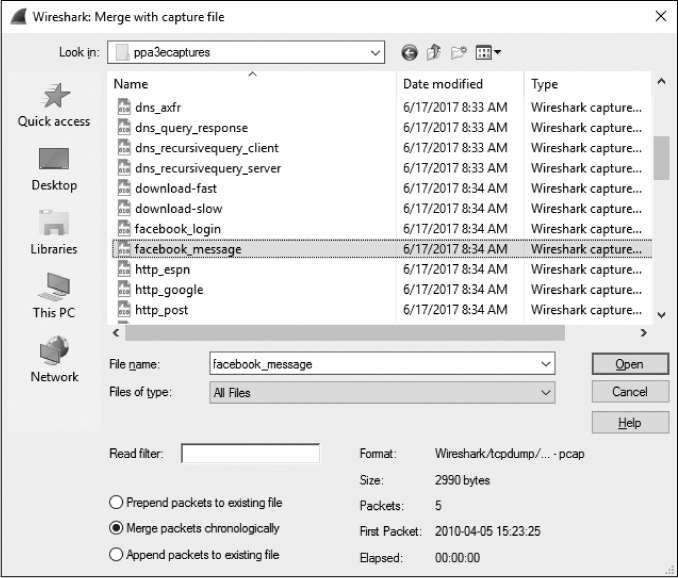Expand the Look in folder dropdown
Screen dimensions: 678x578
point(375,53)
